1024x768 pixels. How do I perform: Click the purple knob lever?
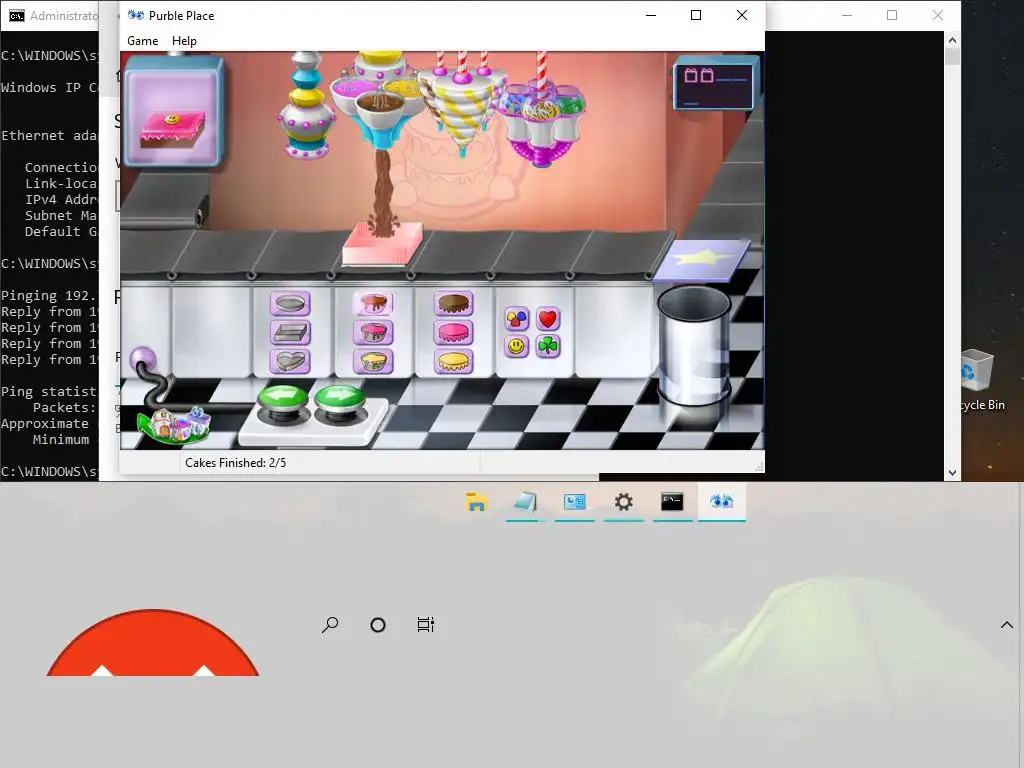(x=143, y=359)
